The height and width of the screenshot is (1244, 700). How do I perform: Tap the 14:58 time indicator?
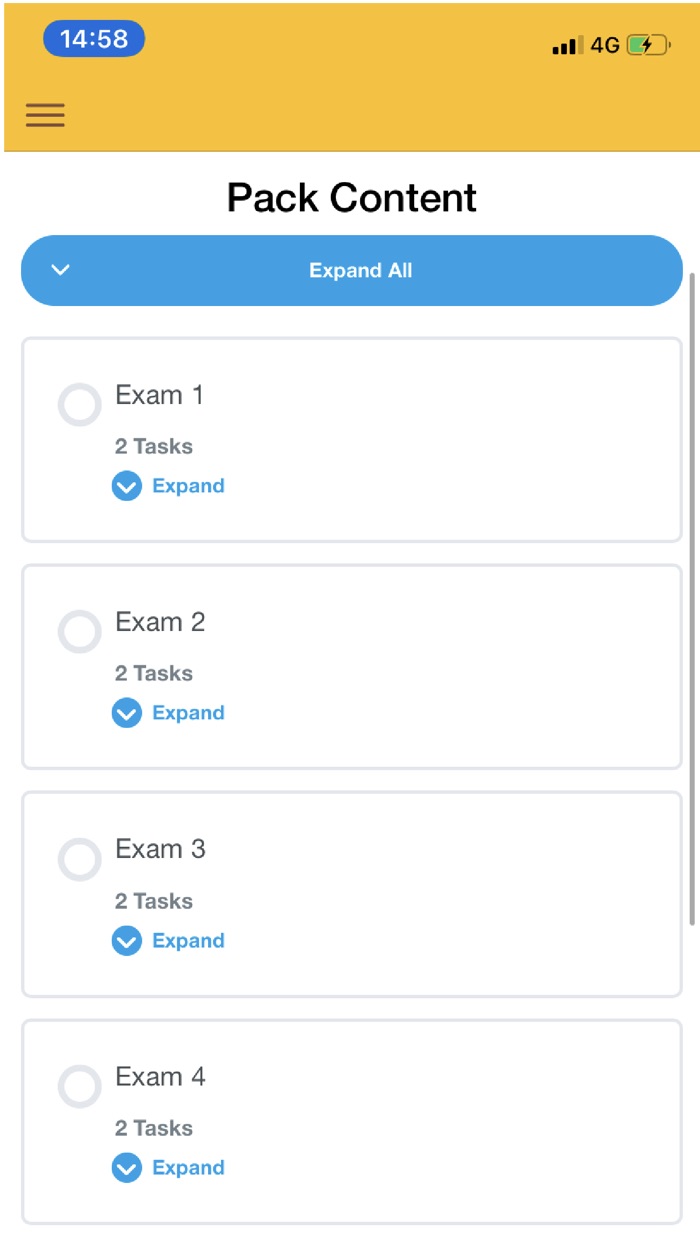[94, 39]
